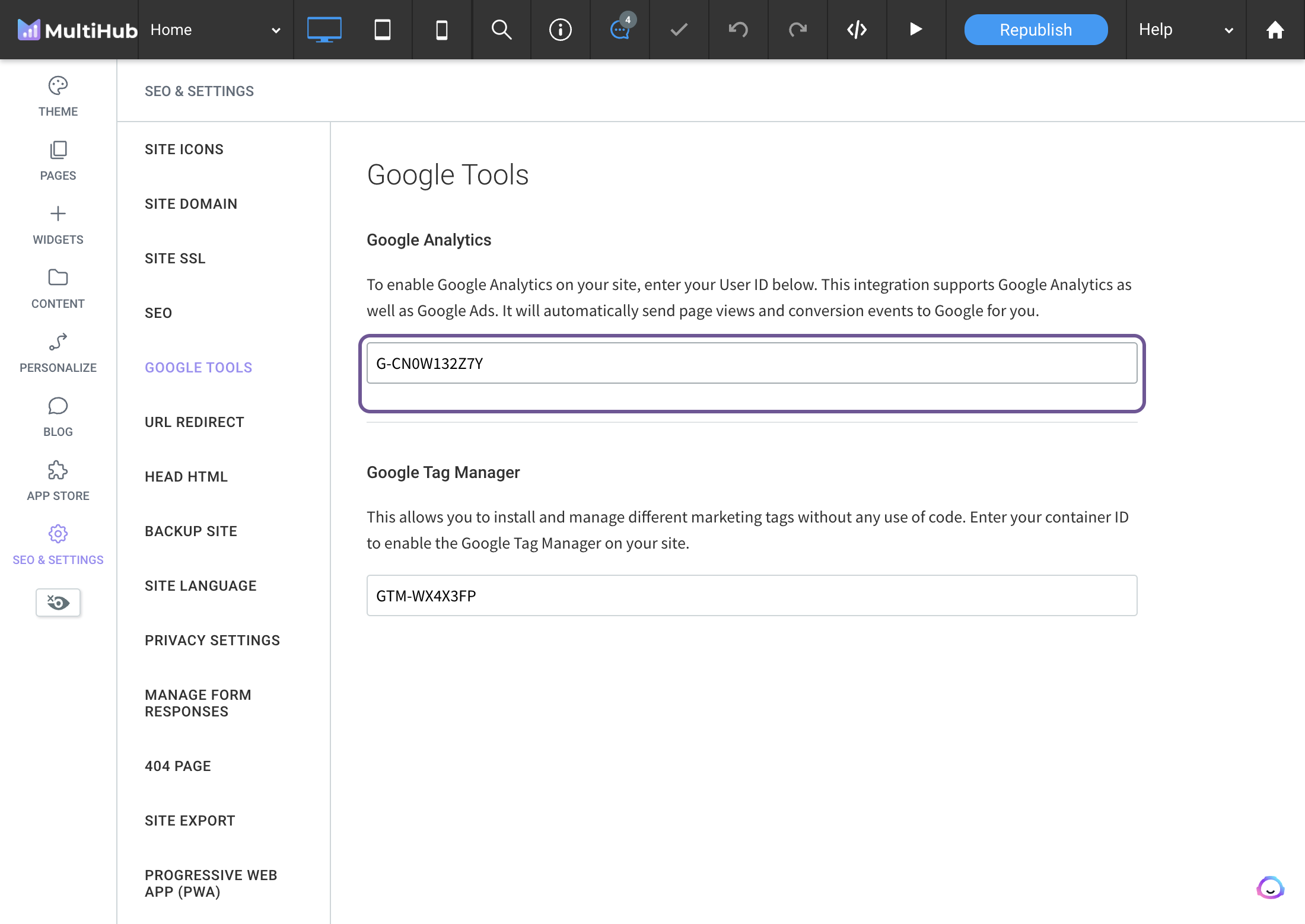Redo the last change
The height and width of the screenshot is (924, 1305).
click(x=798, y=30)
